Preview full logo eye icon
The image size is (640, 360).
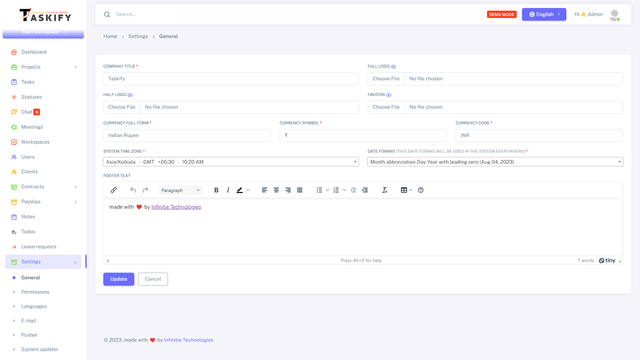pos(393,67)
